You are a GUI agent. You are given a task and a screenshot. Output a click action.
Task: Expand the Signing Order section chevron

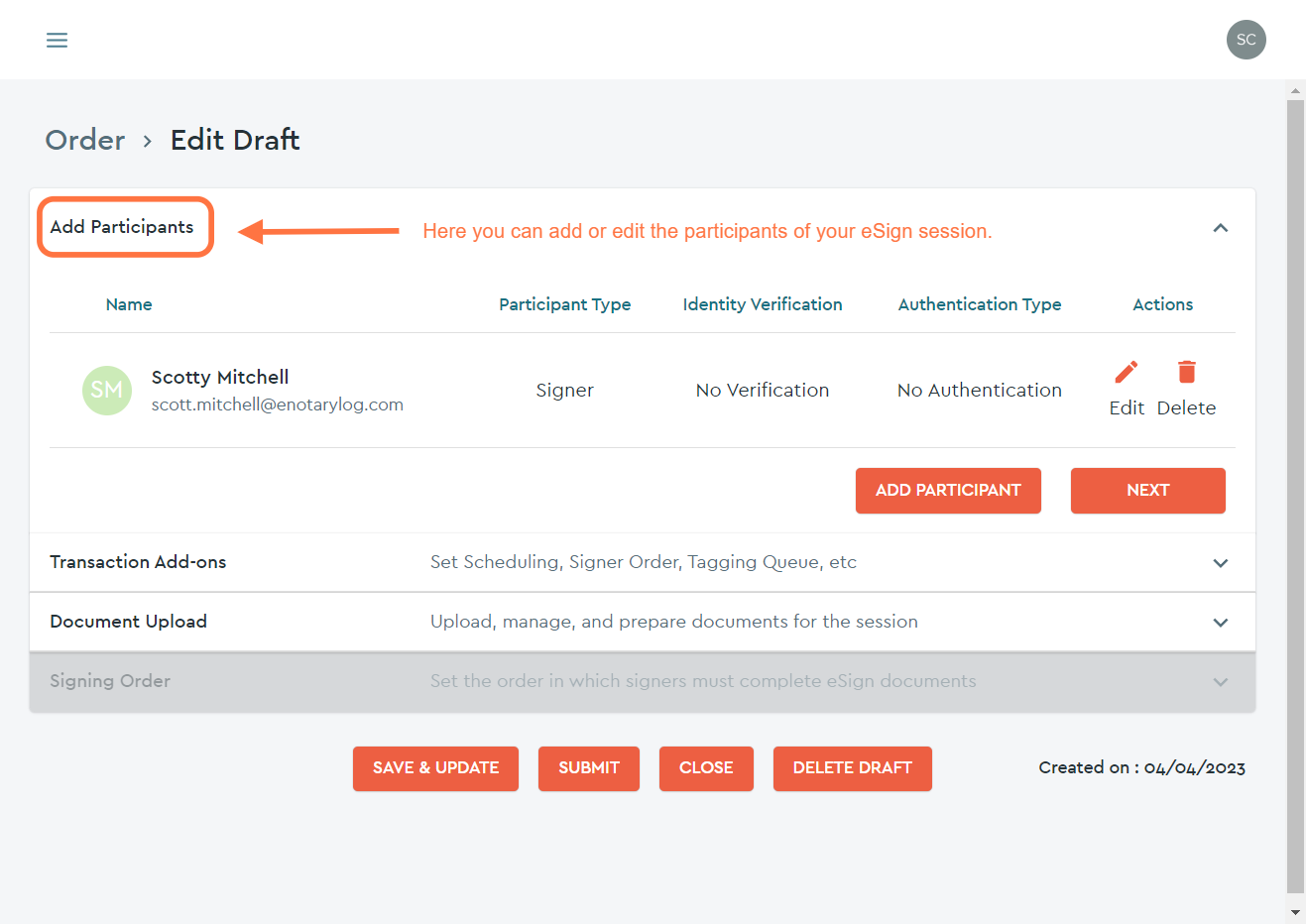[x=1221, y=682]
